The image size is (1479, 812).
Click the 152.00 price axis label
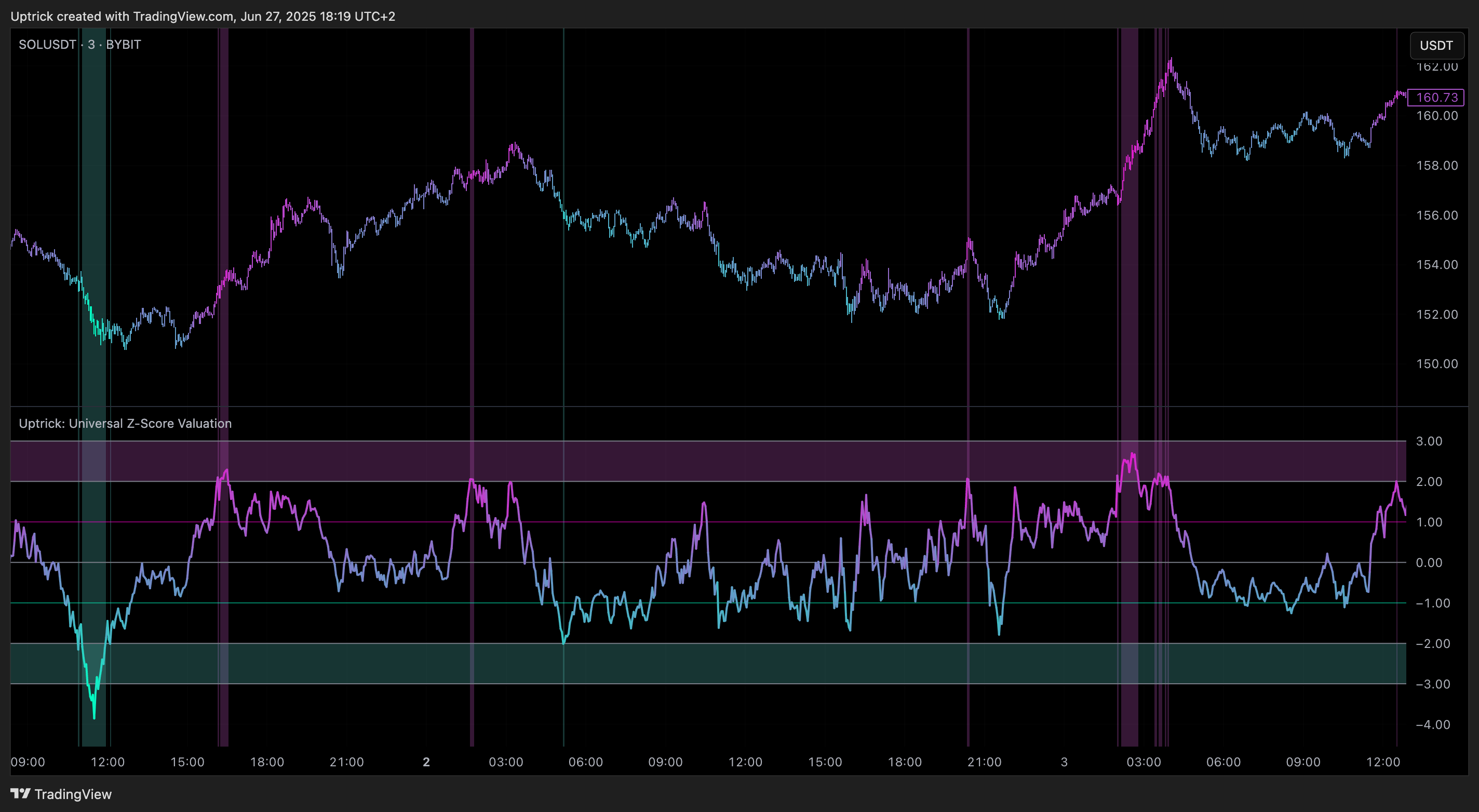pyautogui.click(x=1436, y=315)
